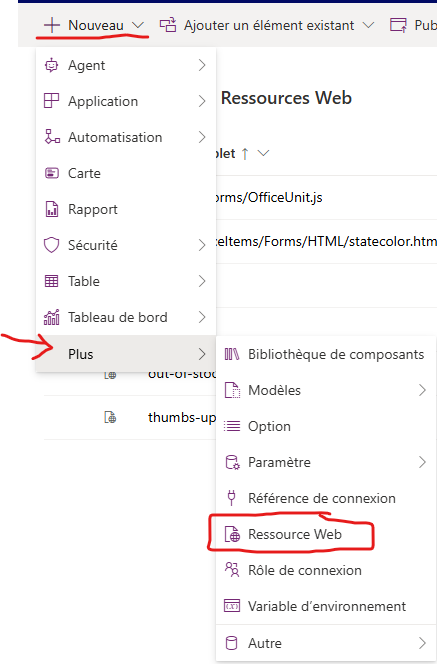Expand the Paramètre submenu arrow
Viewport: 437px width, 664px height.
coord(422,462)
